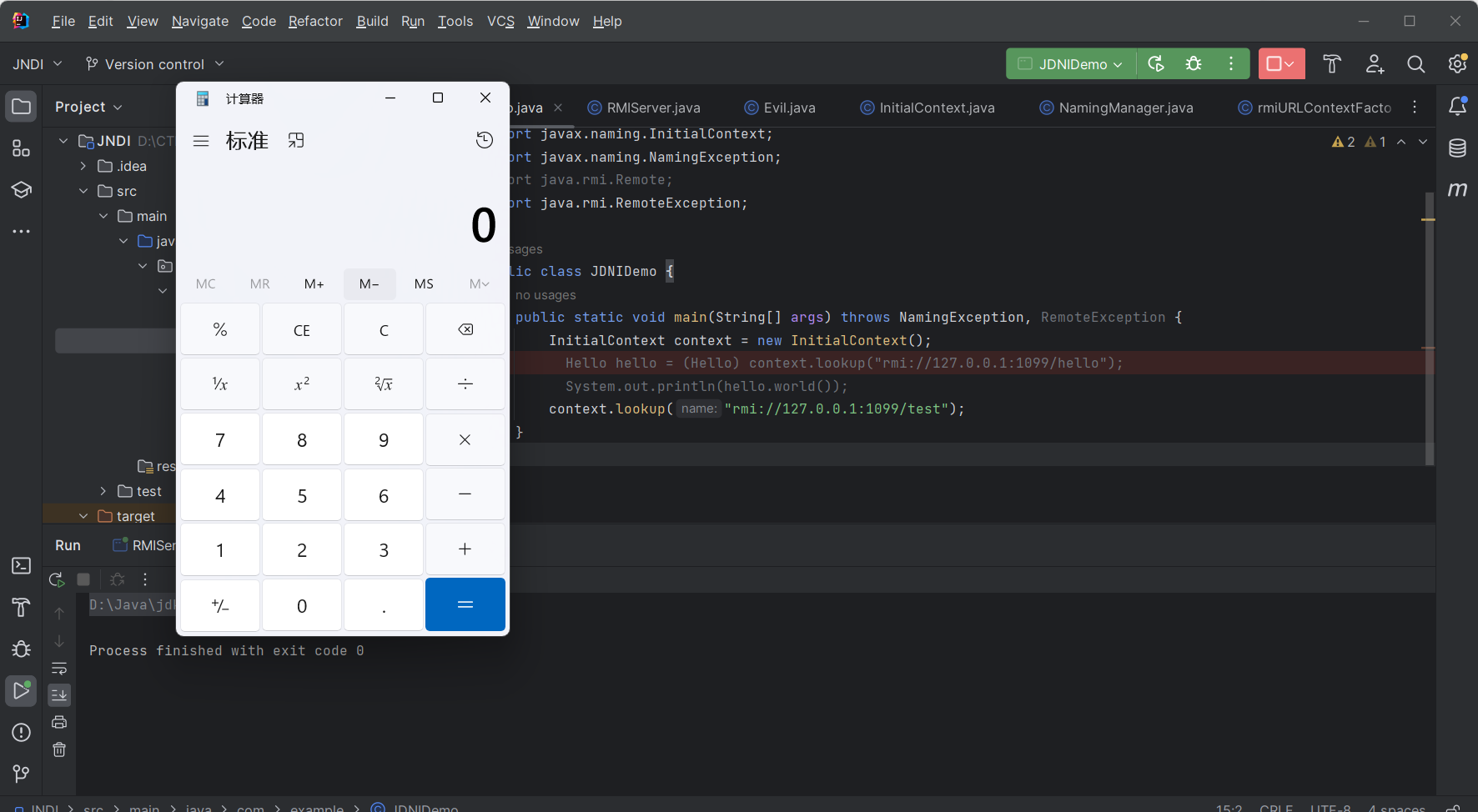
Task: Debug JDNIDemo using the bug icon
Action: [1194, 64]
